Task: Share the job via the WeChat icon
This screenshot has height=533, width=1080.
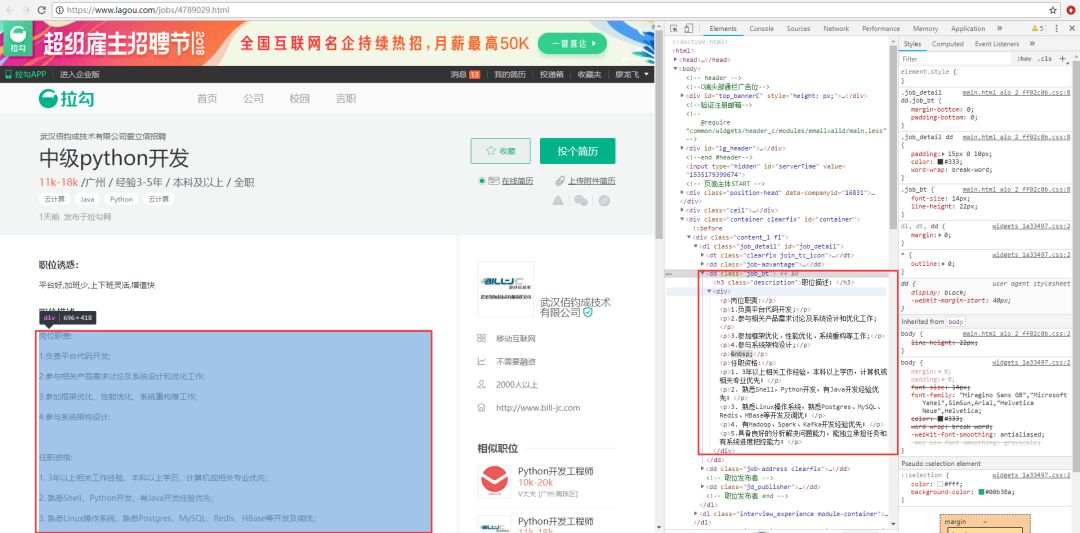Action: [581, 200]
